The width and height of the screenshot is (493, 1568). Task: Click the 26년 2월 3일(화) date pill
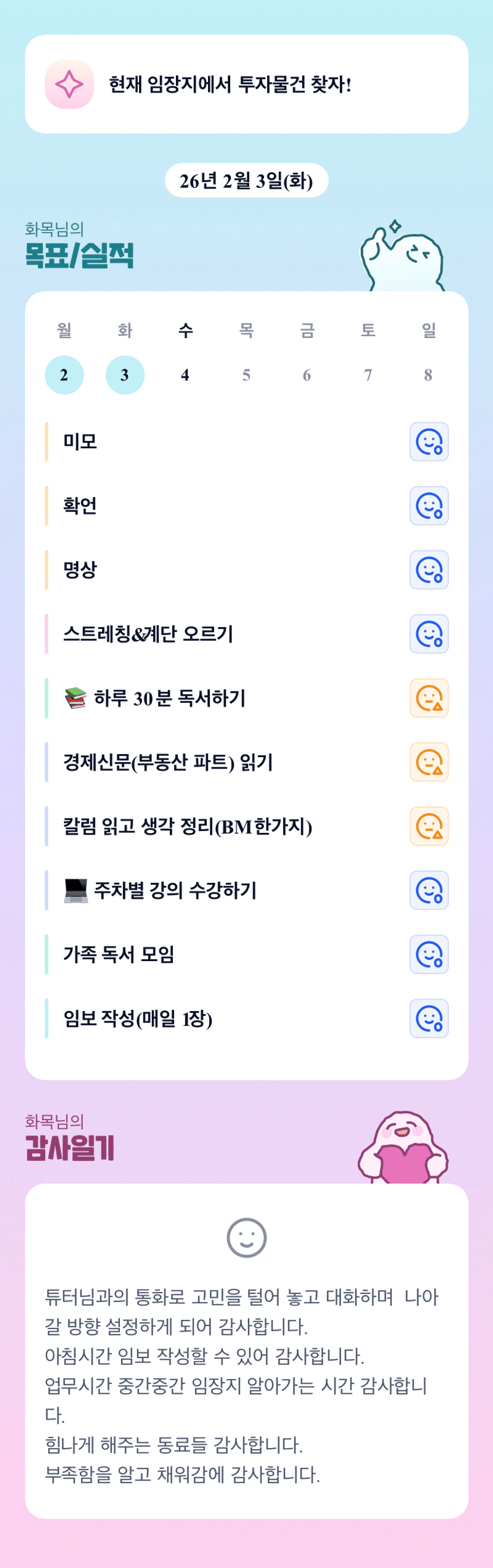click(x=247, y=181)
